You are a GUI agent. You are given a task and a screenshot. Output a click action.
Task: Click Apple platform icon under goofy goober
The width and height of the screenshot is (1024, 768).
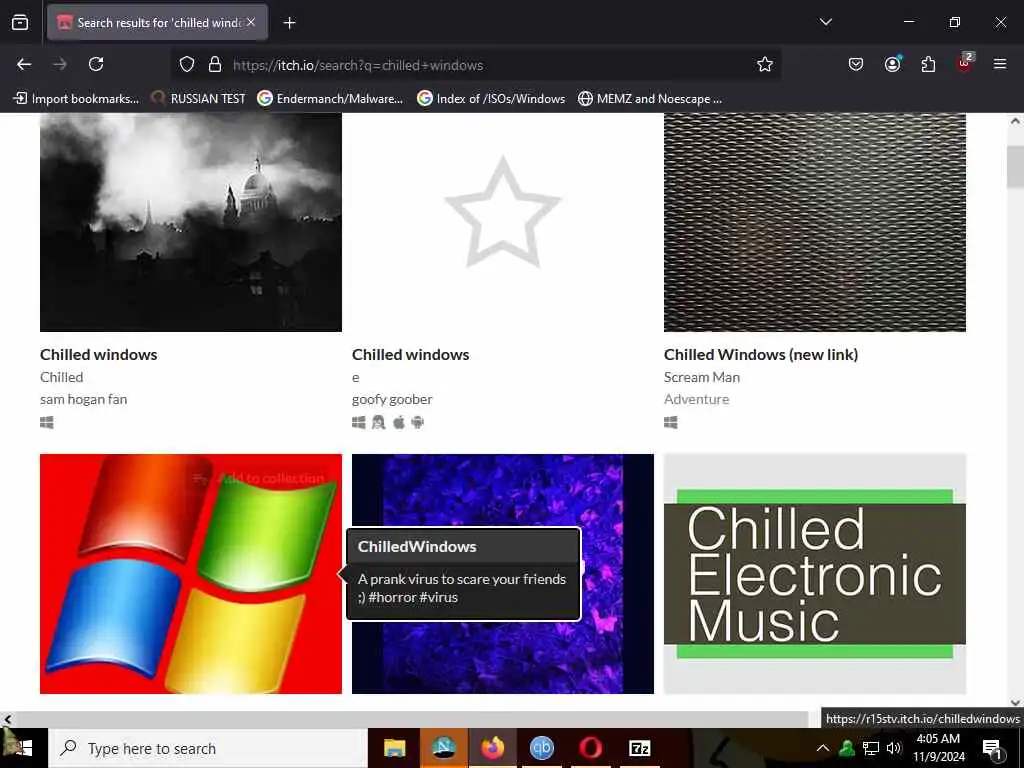point(398,423)
